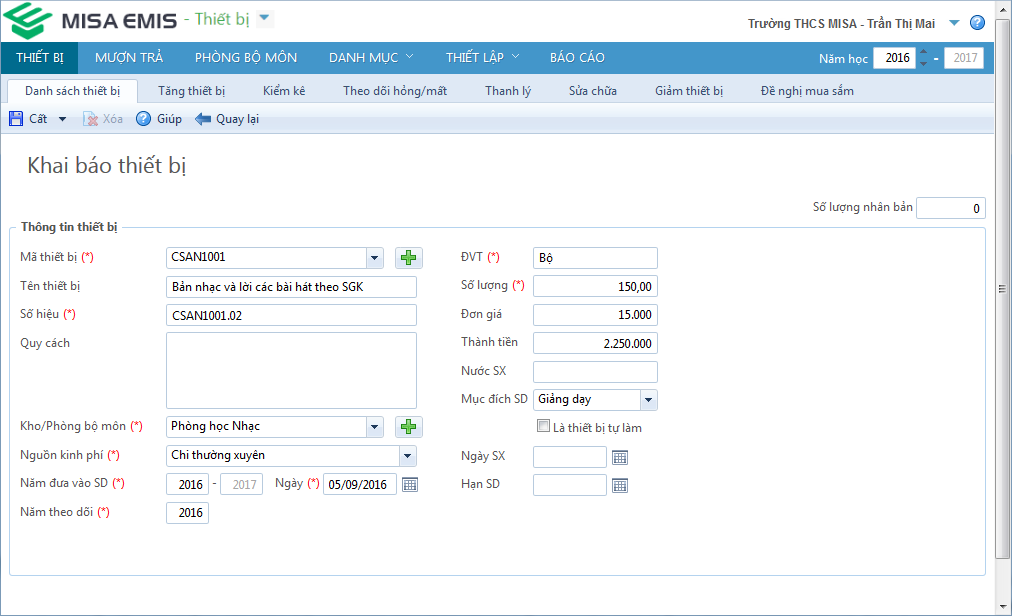The image size is (1012, 616).
Task: Add new Kho/Phòng bộ môn with plus icon
Action: (408, 427)
